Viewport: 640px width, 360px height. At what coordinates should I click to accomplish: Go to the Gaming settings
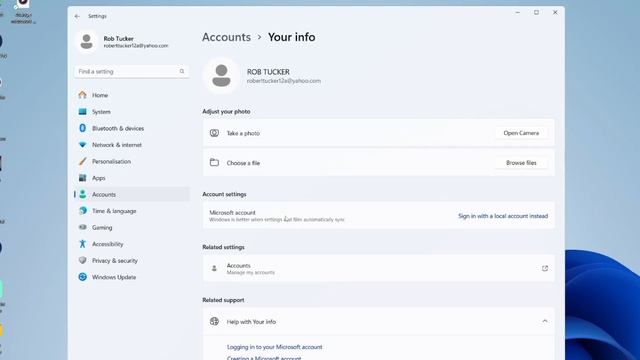(x=132, y=227)
